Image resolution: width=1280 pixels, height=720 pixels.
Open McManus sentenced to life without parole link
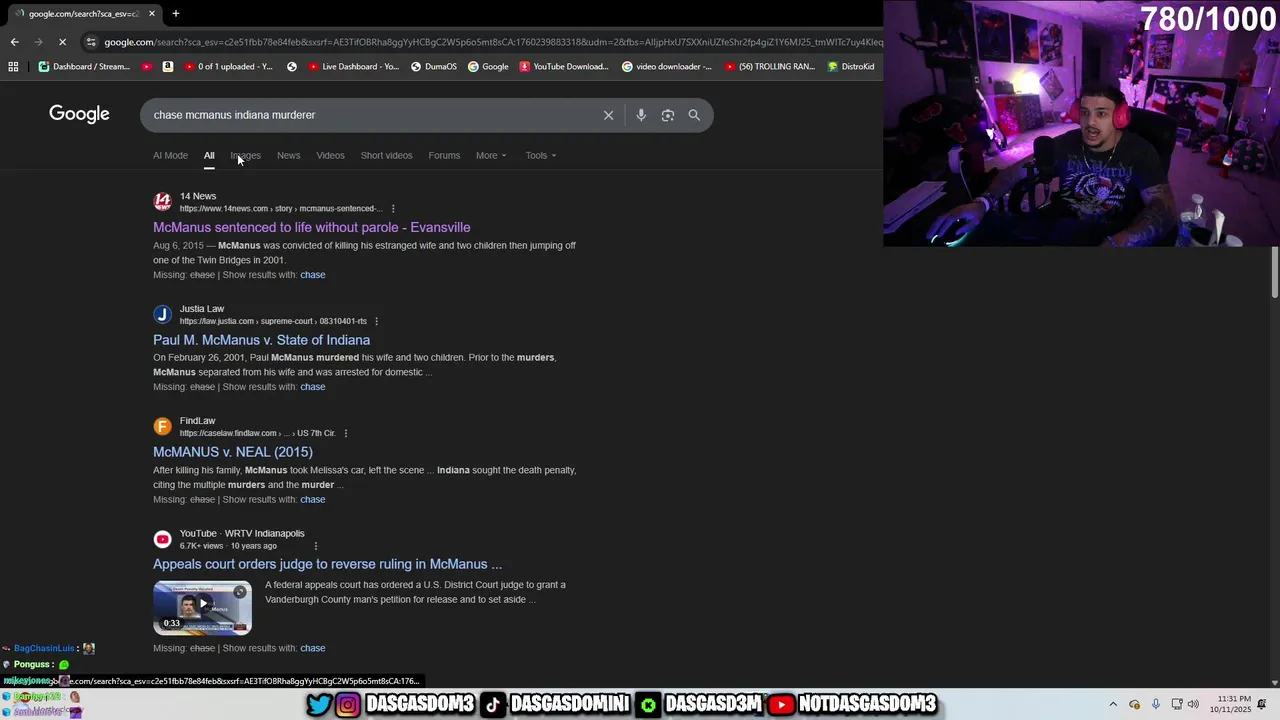(x=311, y=227)
